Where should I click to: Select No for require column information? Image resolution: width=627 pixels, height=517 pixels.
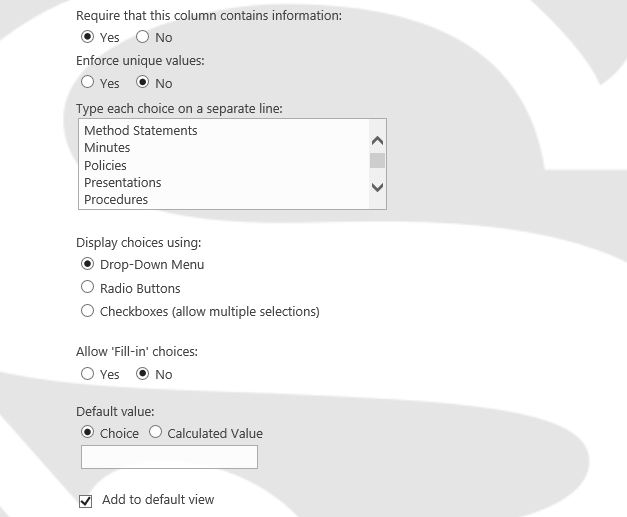click(142, 37)
